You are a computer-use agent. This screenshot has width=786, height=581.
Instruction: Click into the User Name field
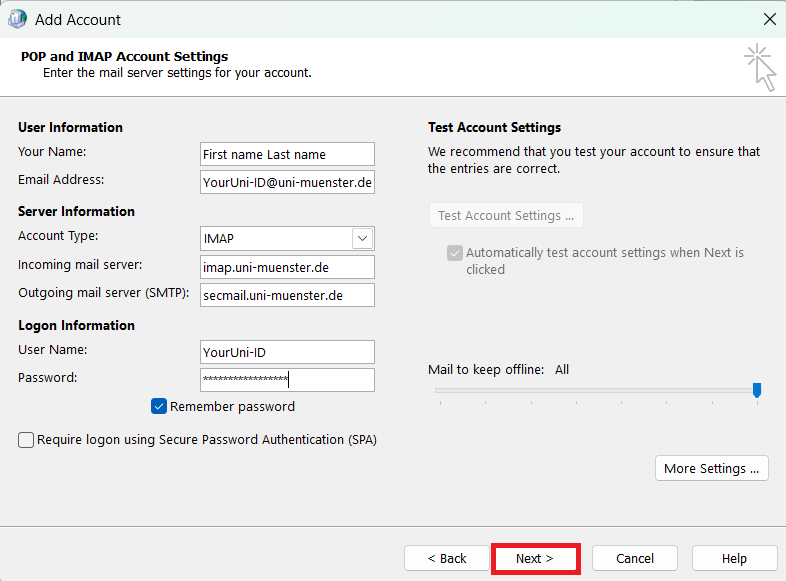(x=287, y=352)
